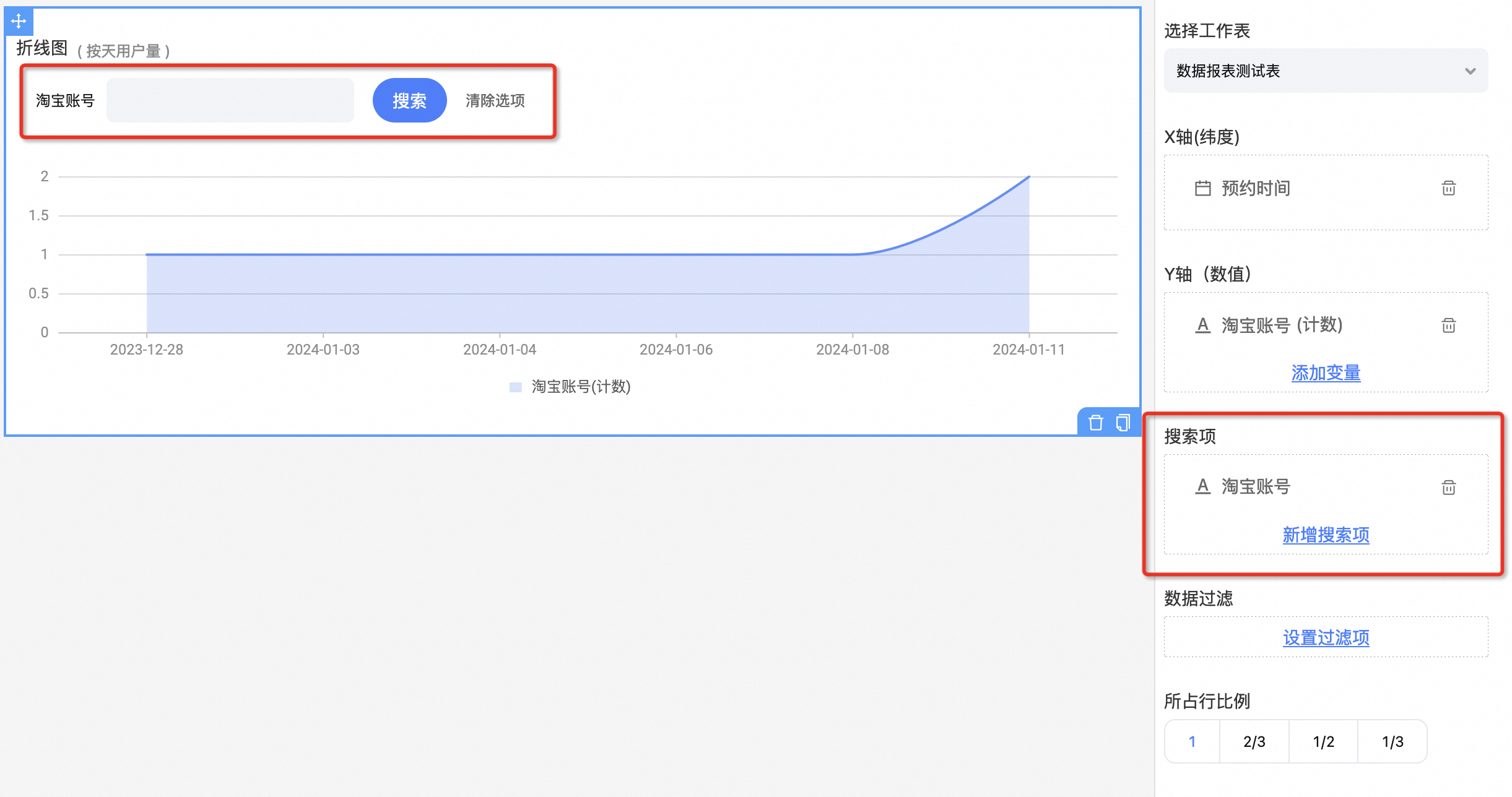The width and height of the screenshot is (1512, 797).
Task: Click 清除选项 to clear filters
Action: click(x=495, y=101)
